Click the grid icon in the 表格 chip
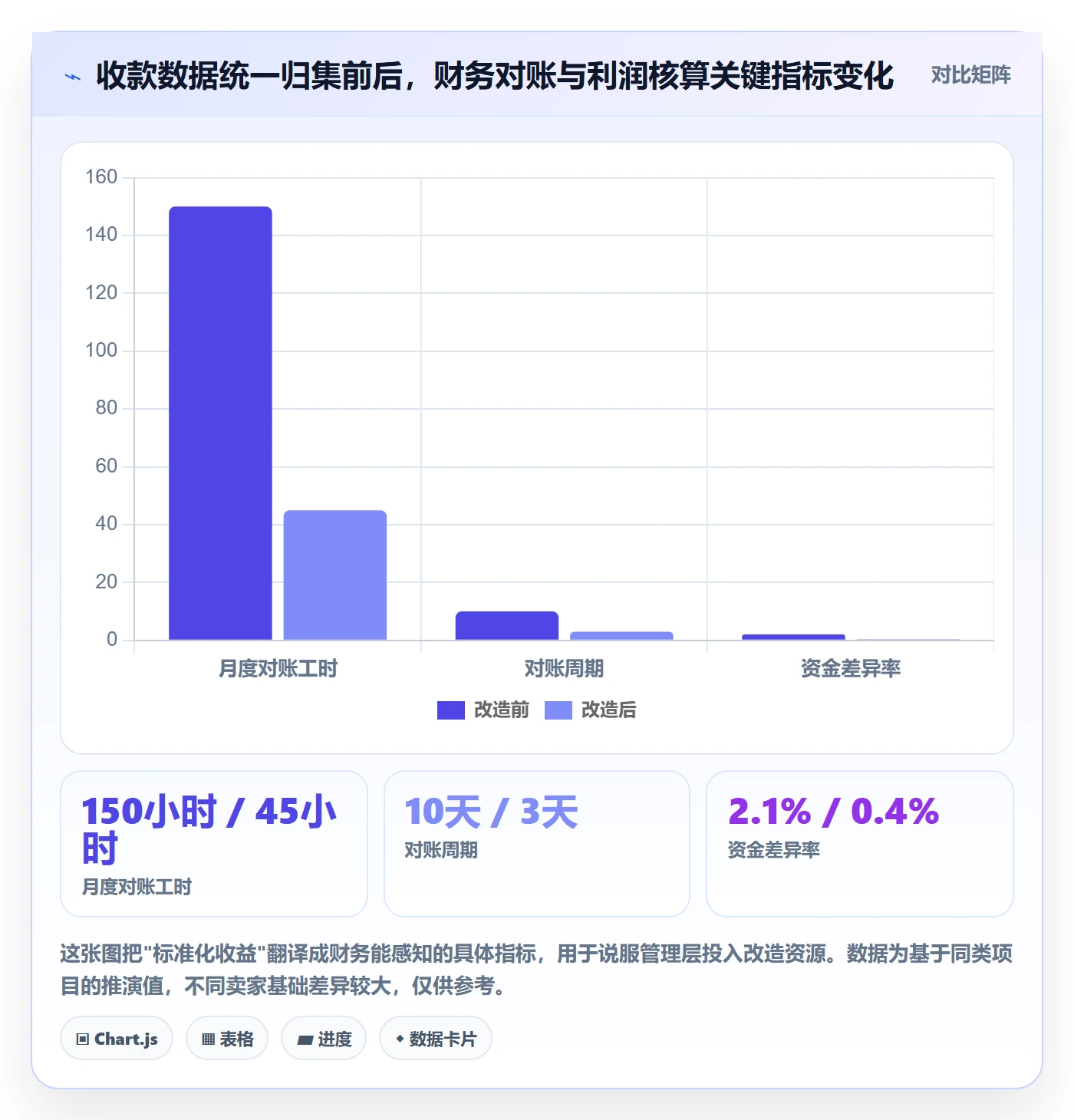The width and height of the screenshot is (1074, 1120). 209,1039
